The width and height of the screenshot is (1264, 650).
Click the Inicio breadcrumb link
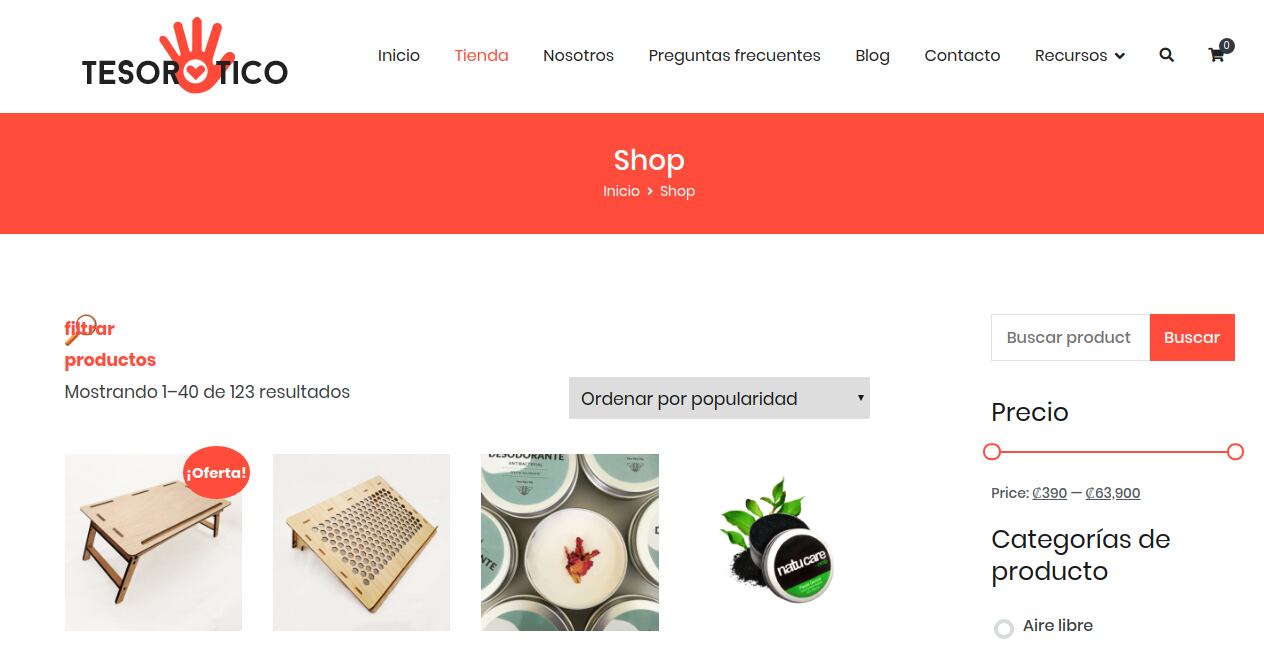621,191
